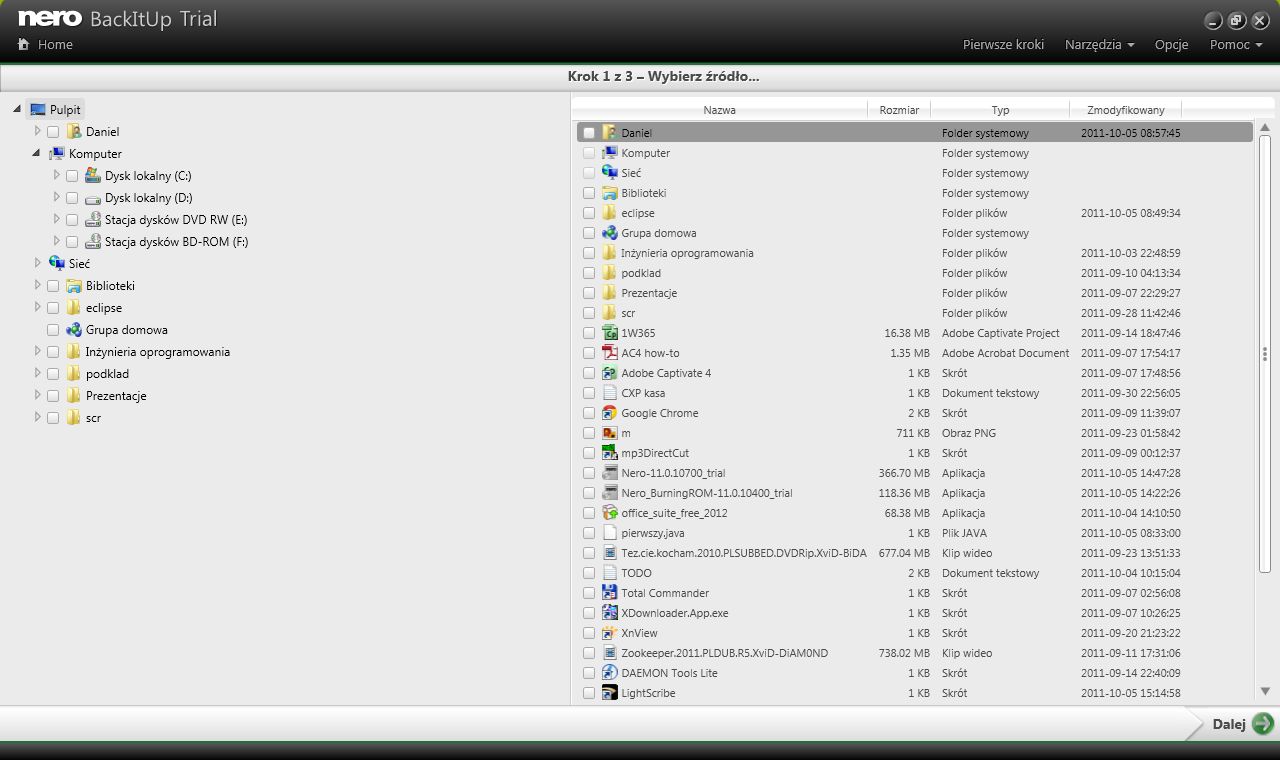Click the Zookeeper video clip icon
This screenshot has width=1280, height=760.
610,653
